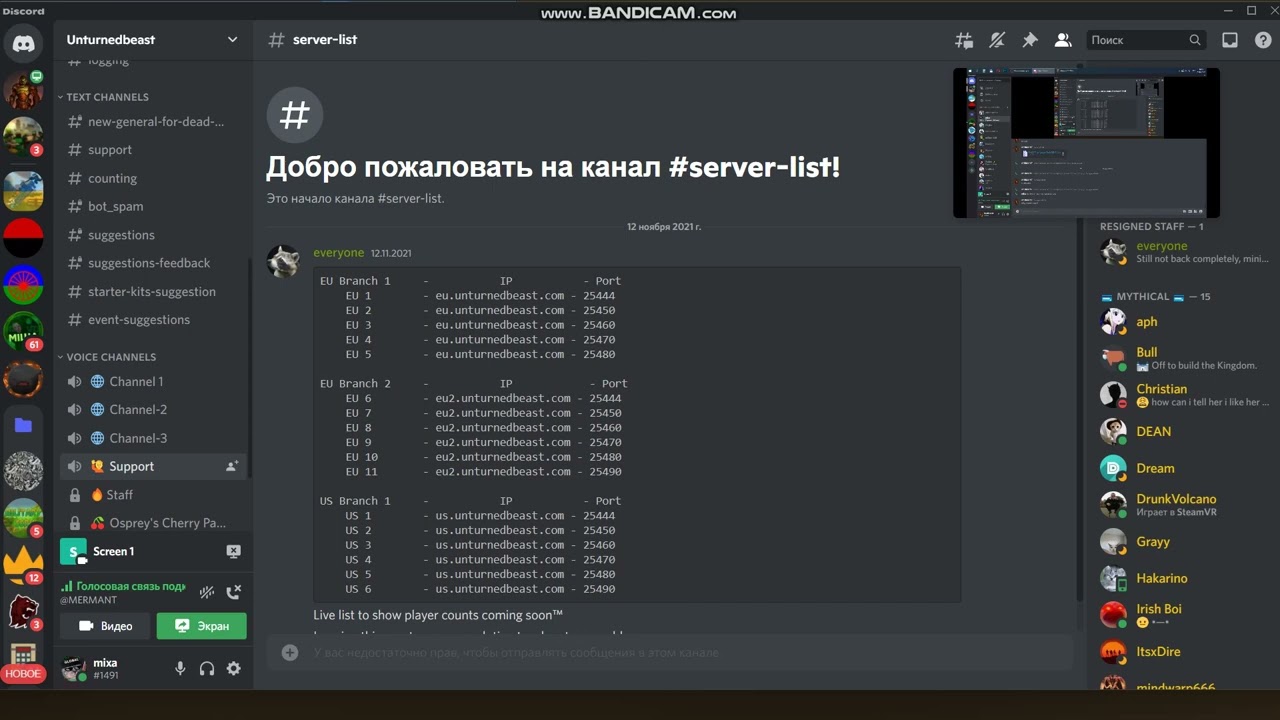Click everyone author name in message
The image size is (1280, 720).
coord(338,253)
